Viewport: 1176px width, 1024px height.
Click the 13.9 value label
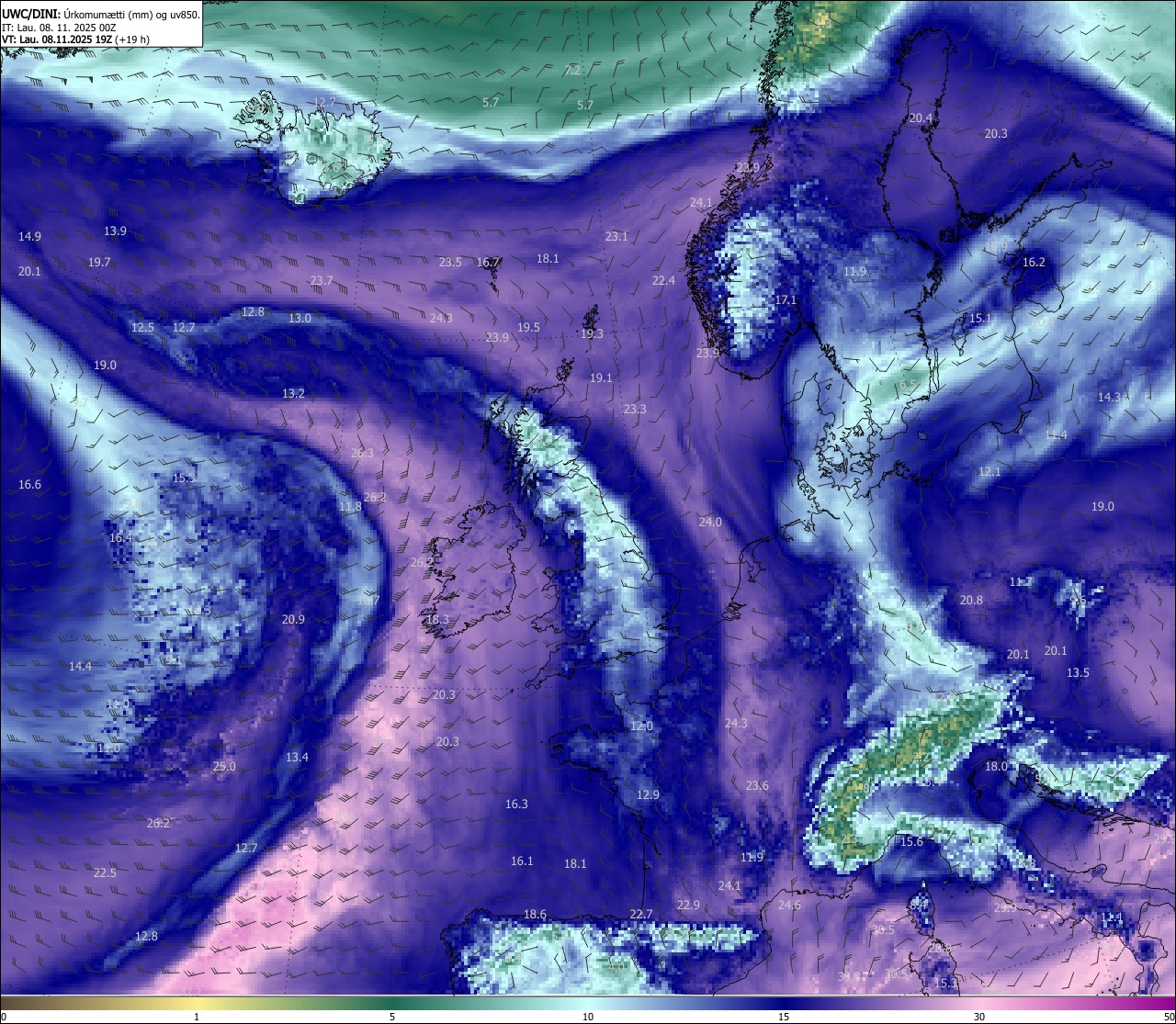tap(115, 231)
